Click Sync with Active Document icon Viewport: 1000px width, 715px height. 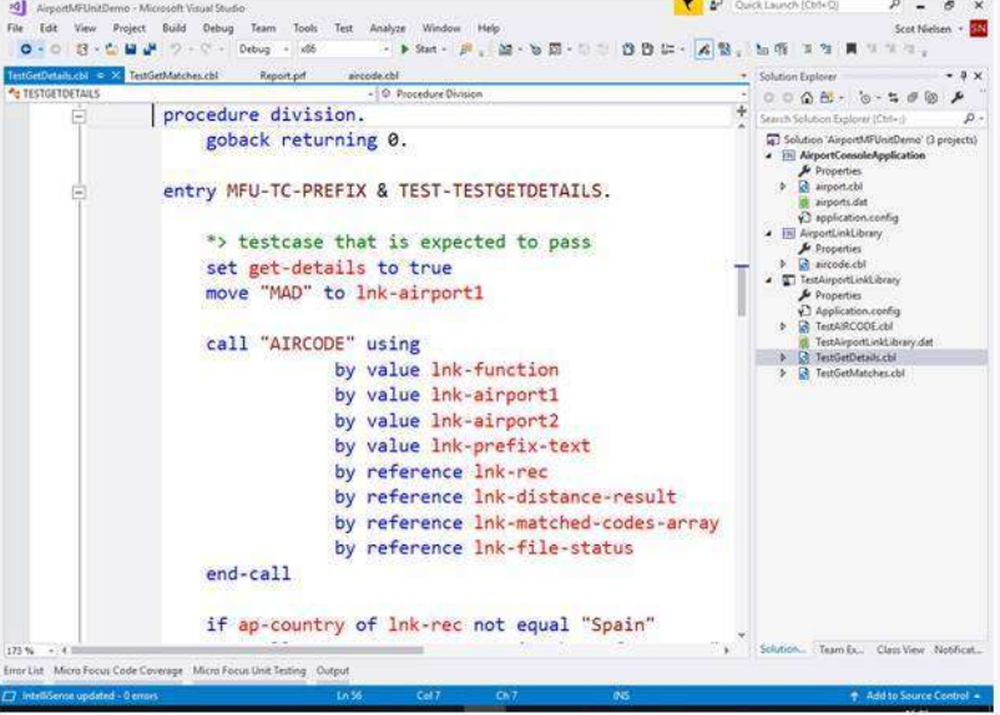893,98
